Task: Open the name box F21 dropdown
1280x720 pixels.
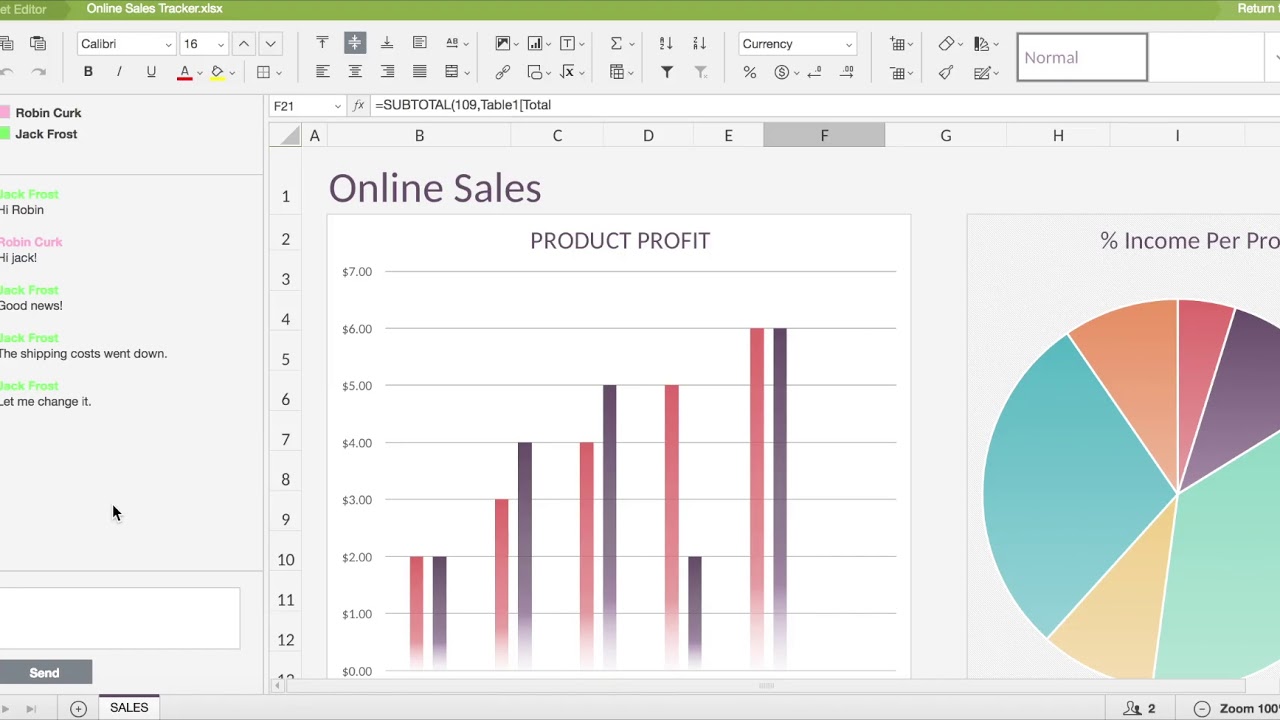Action: (x=337, y=106)
